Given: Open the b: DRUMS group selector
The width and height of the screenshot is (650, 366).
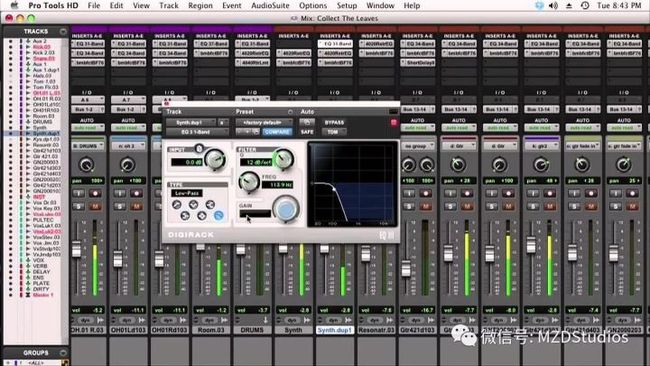Looking at the screenshot, I should coord(88,146).
